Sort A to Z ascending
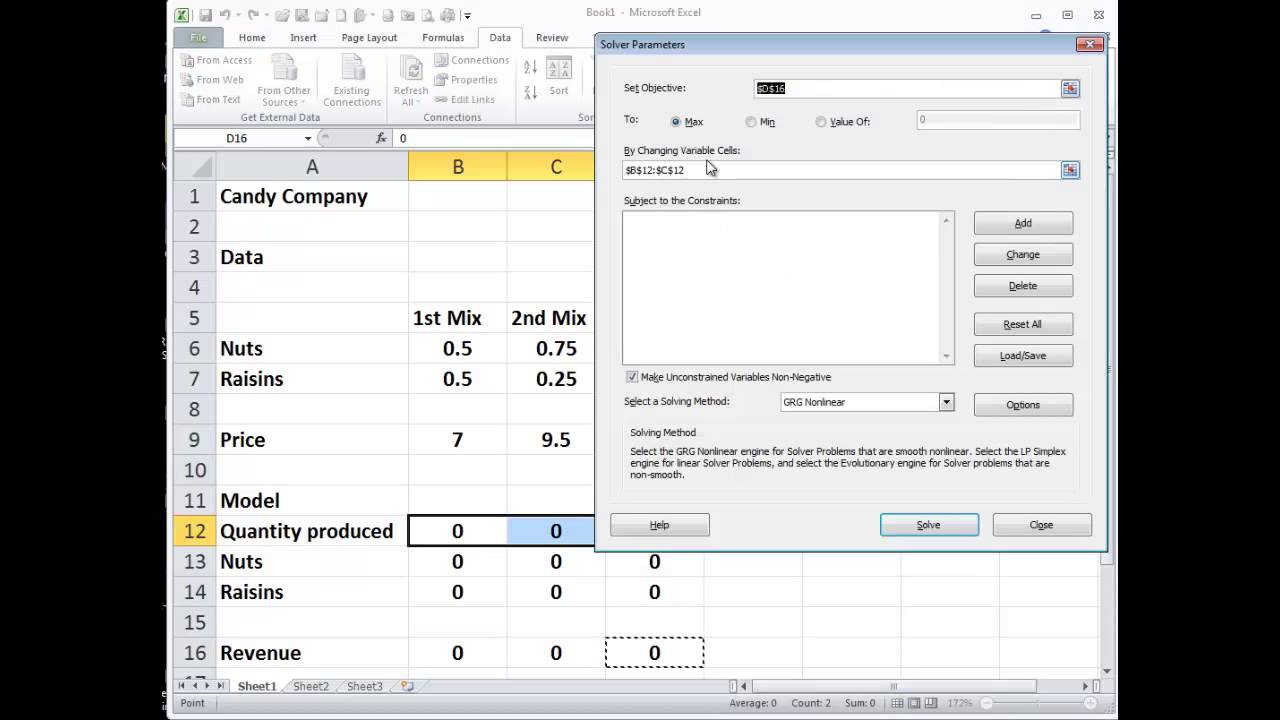Image resolution: width=1280 pixels, height=720 pixels. [530, 67]
